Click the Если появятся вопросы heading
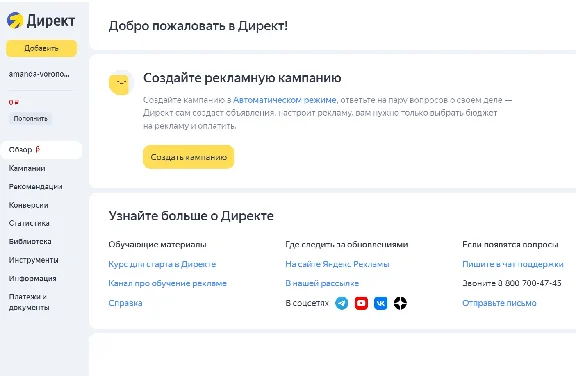Screen dimensions: 576x376 tap(510, 245)
